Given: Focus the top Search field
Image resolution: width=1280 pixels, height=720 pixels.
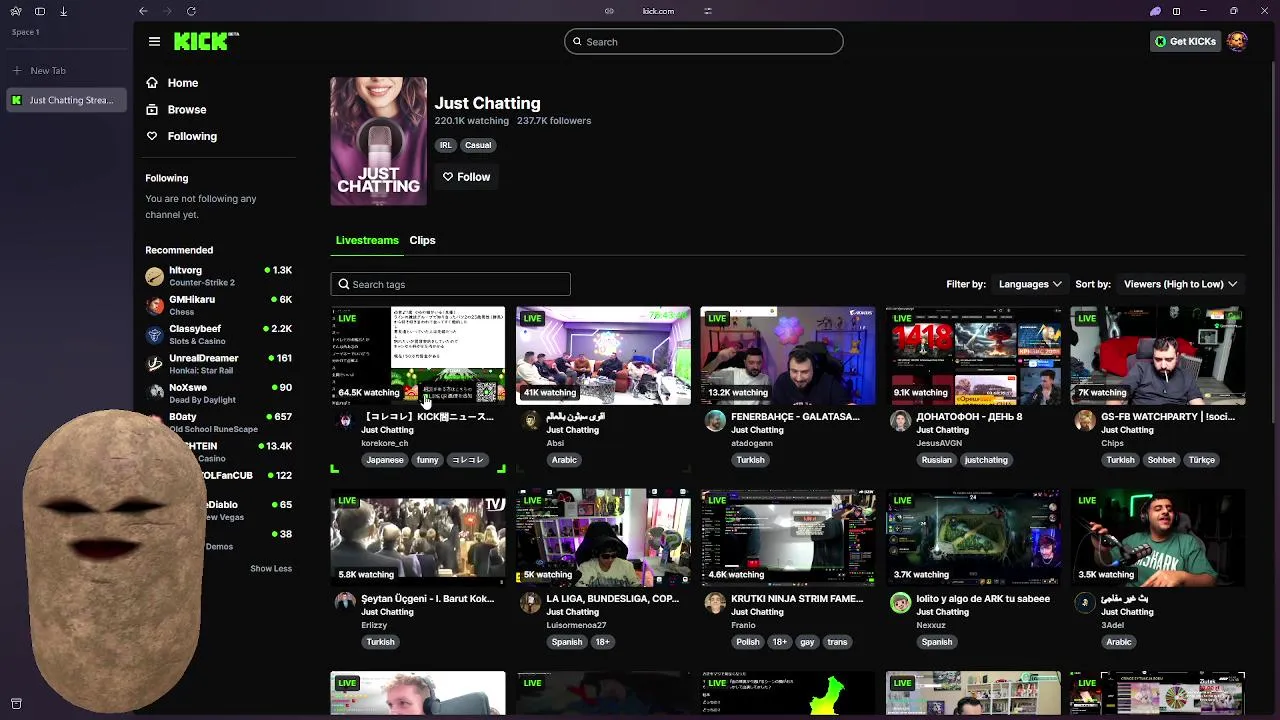Looking at the screenshot, I should click(x=703, y=41).
